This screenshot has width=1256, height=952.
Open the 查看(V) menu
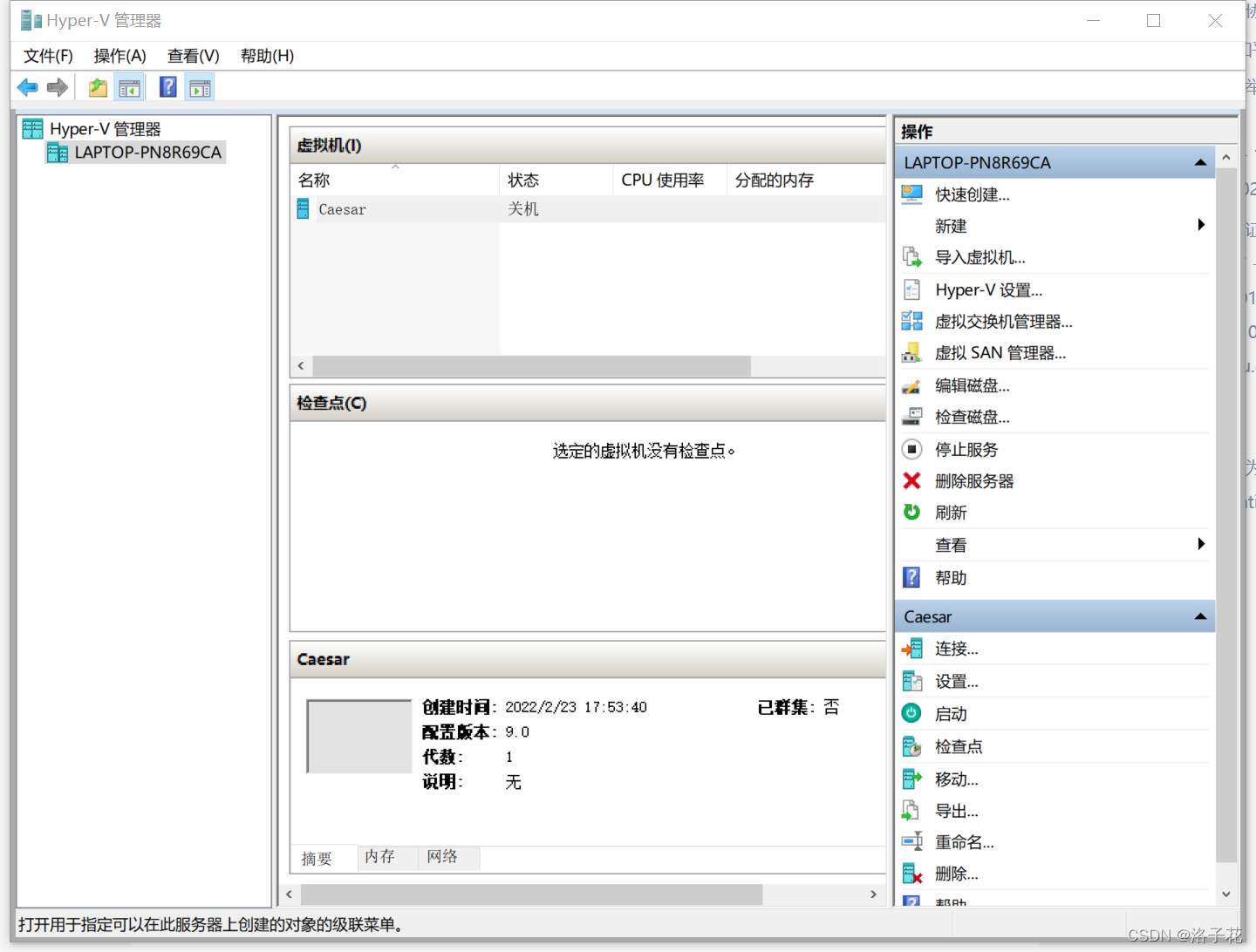point(194,56)
